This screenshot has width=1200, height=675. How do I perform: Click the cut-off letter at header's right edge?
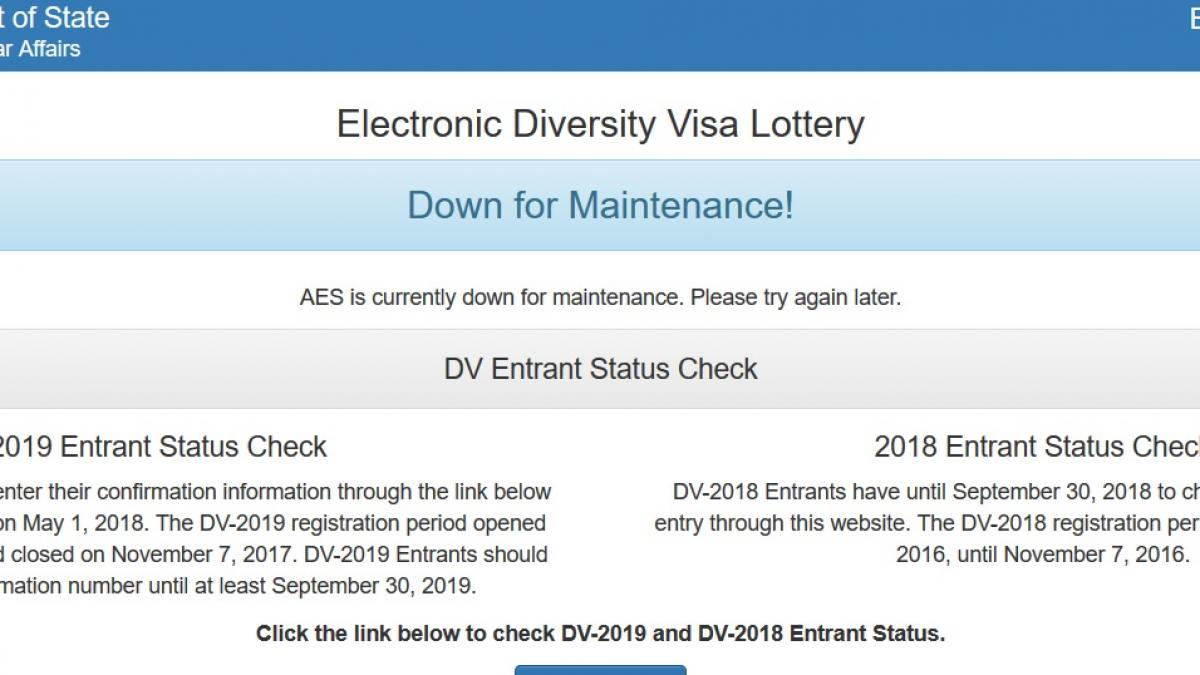[x=1193, y=19]
